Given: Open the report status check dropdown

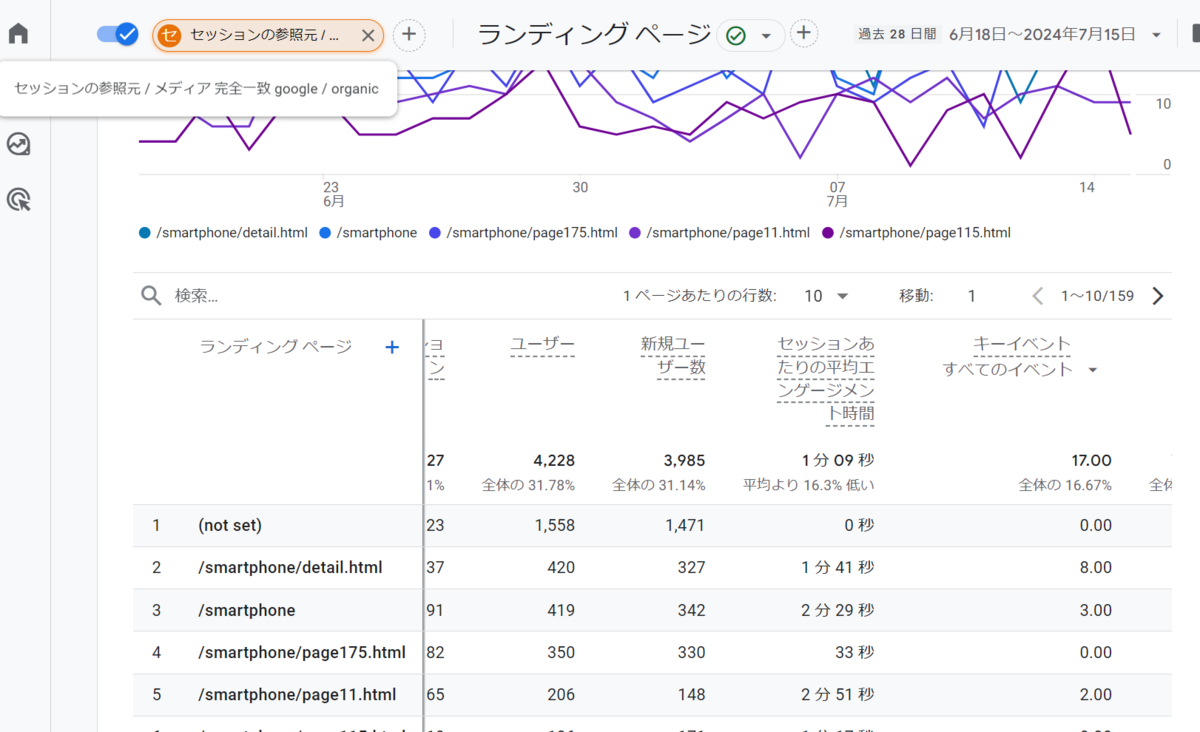Looking at the screenshot, I should click(750, 35).
